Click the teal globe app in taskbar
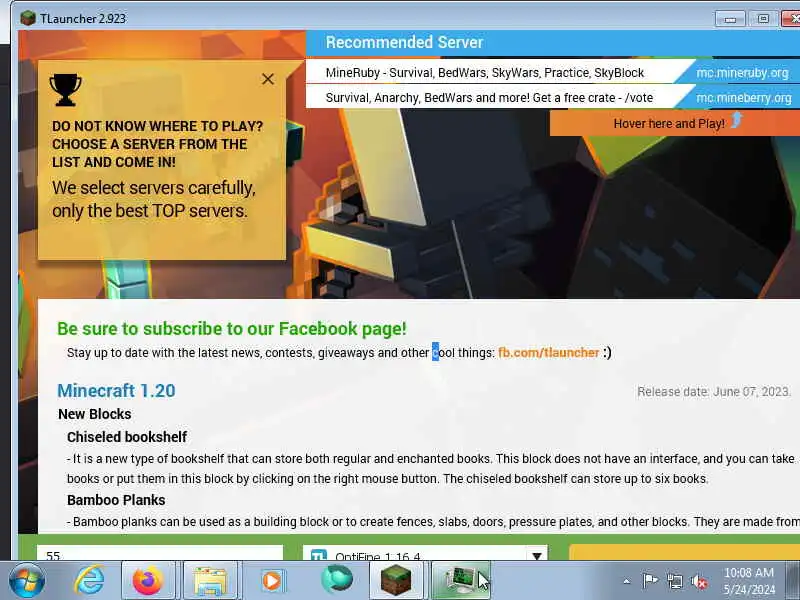The height and width of the screenshot is (600, 800). click(x=337, y=579)
